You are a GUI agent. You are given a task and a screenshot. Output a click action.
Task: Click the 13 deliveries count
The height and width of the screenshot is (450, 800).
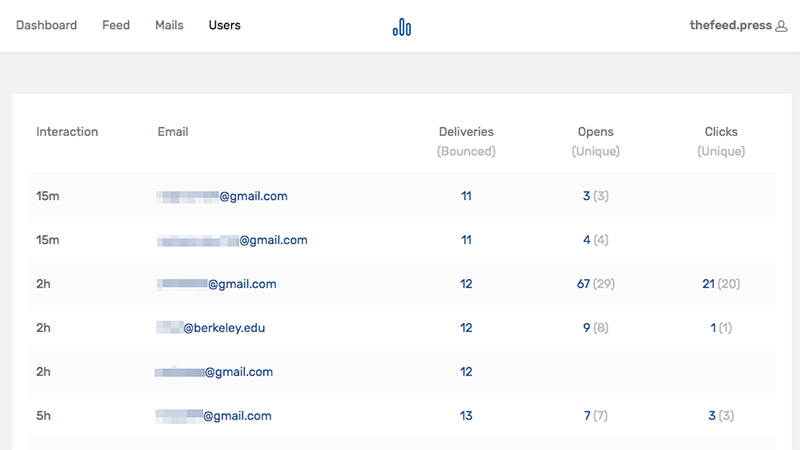[466, 416]
